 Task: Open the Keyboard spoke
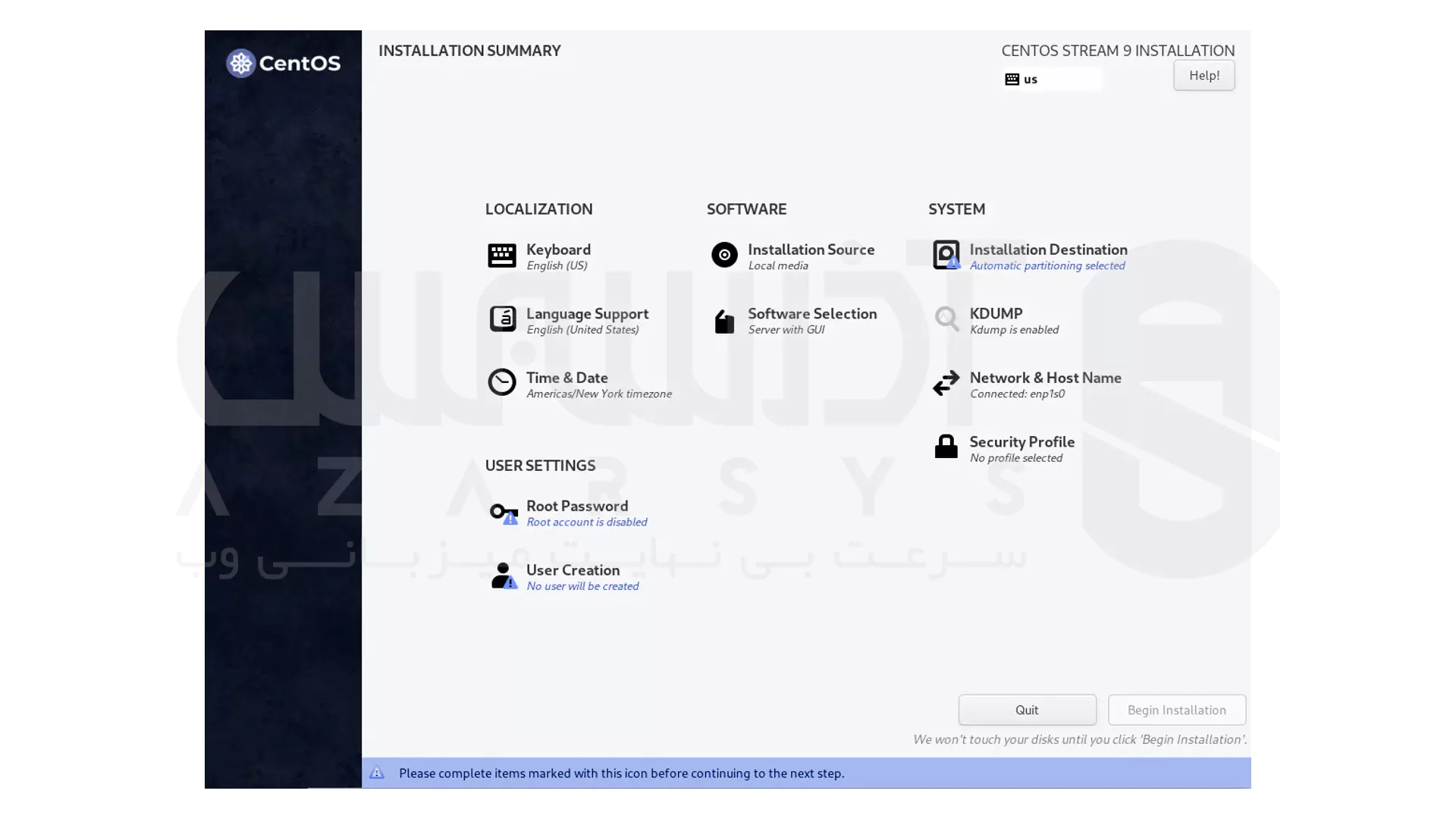coord(540,256)
